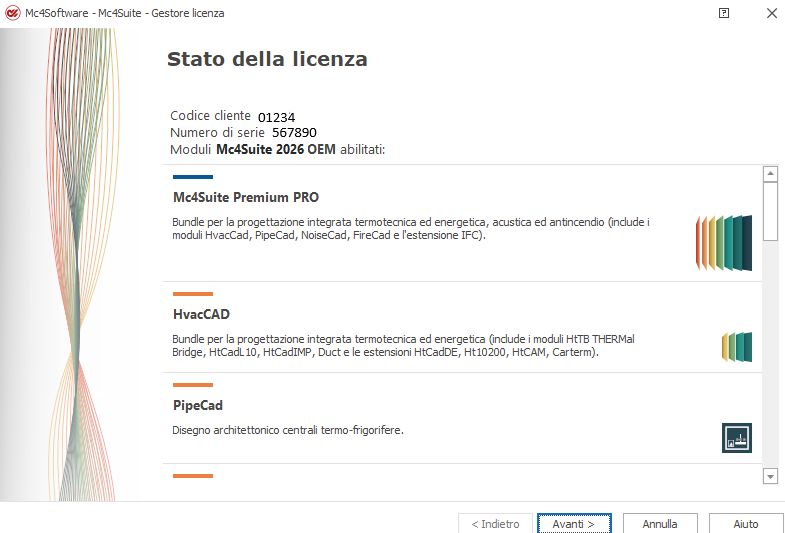Screen dimensions: 785x533
Task: Close the Gestore licenza window
Action: tap(771, 13)
